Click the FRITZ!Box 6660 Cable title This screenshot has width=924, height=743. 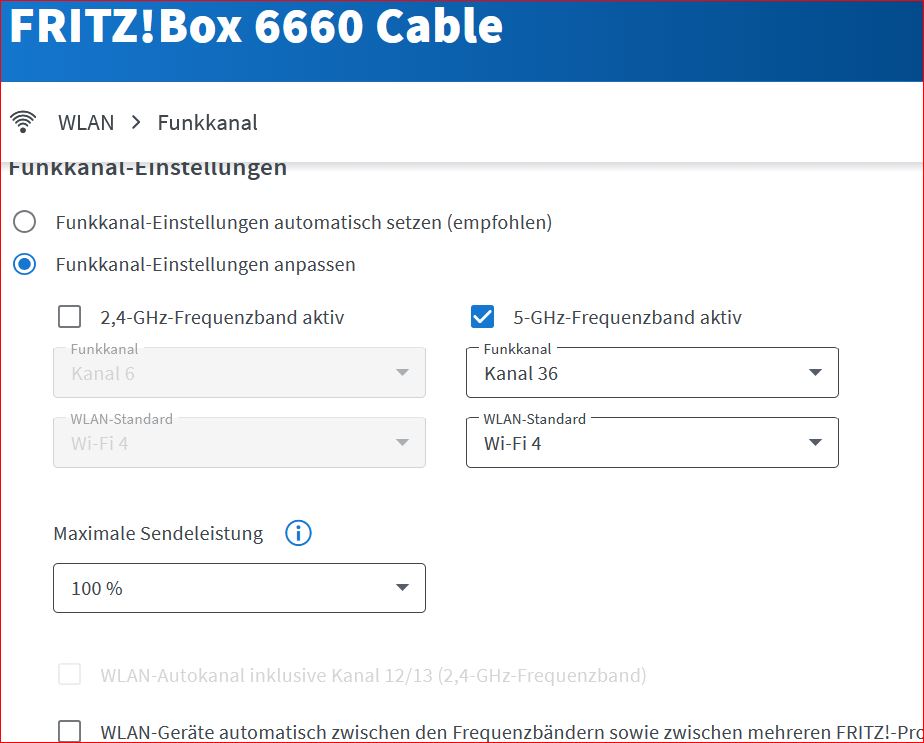[255, 28]
